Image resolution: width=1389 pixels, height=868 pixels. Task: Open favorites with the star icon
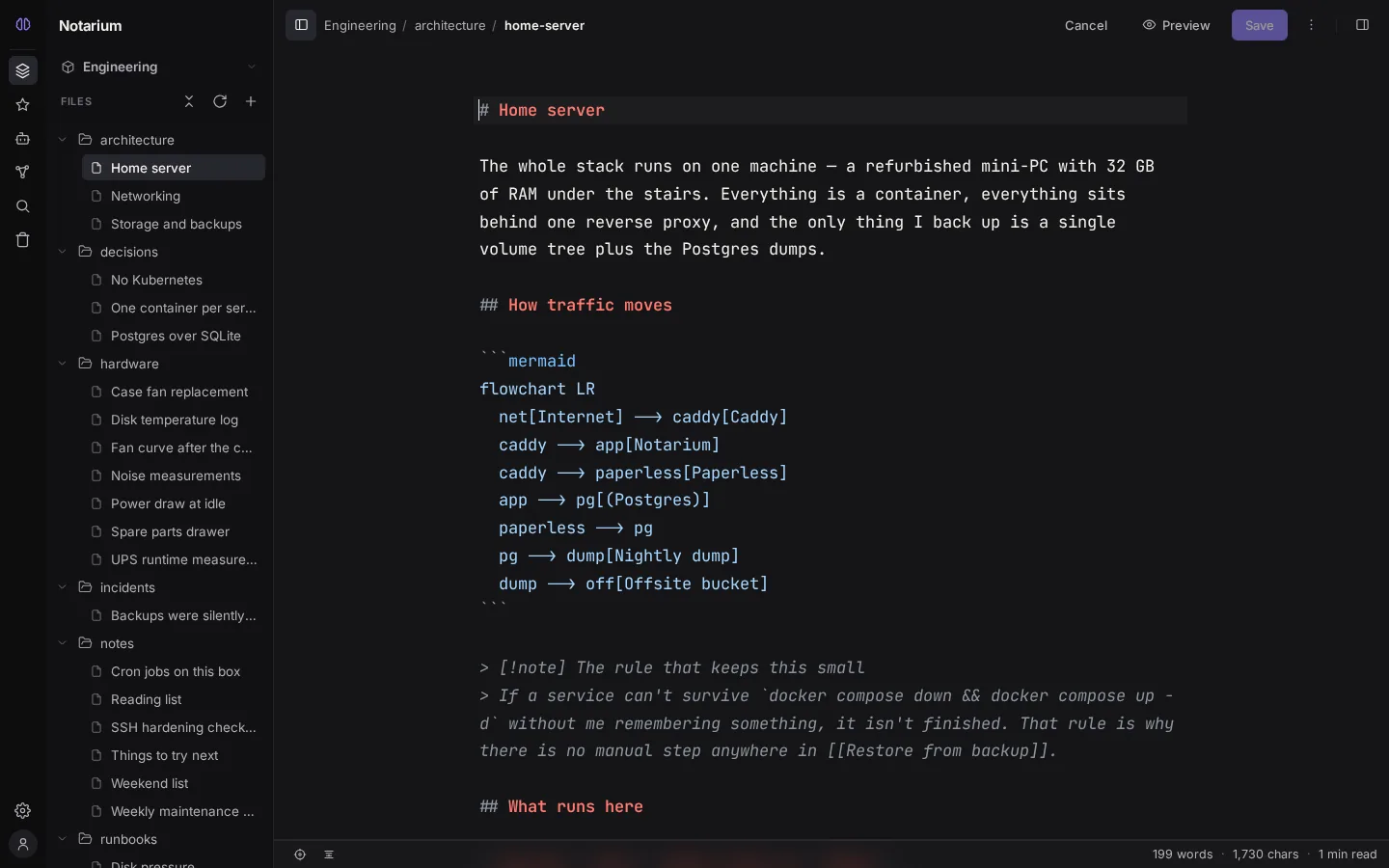(23, 105)
